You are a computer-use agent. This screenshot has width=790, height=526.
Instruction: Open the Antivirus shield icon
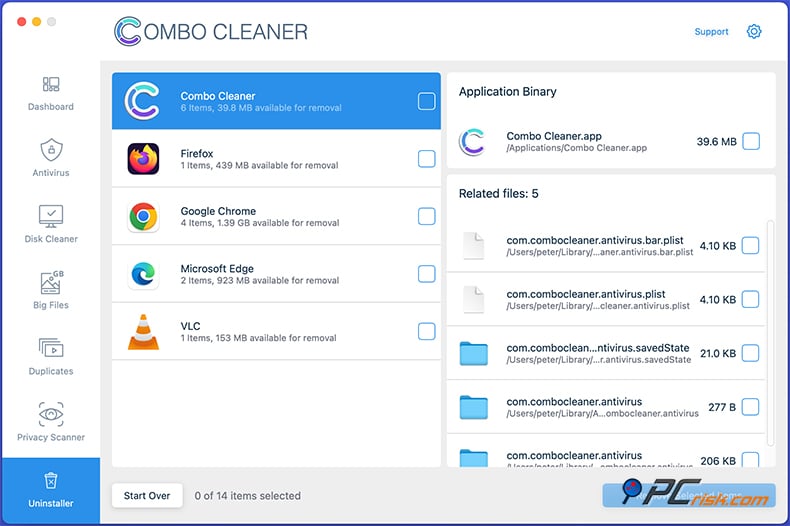coord(51,150)
